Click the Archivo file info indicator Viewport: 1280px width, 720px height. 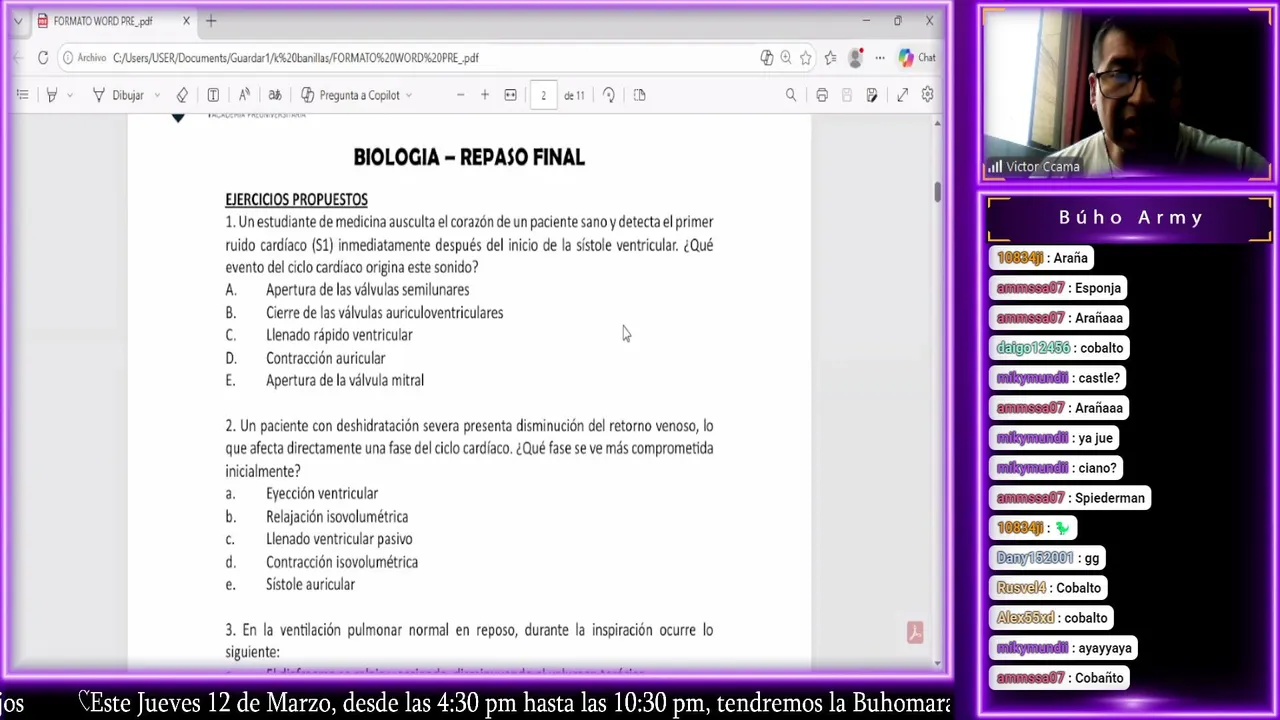pos(84,58)
